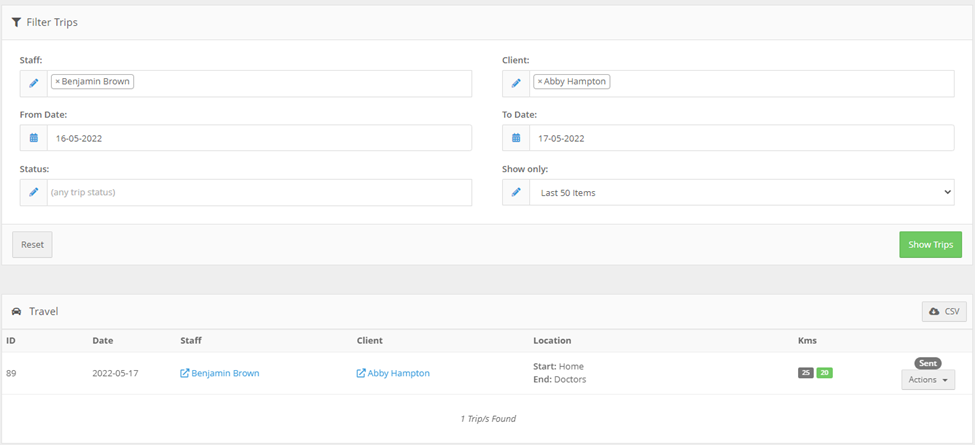The height and width of the screenshot is (445, 975).
Task: Click the 1 Trip/s Found text
Action: point(488,419)
